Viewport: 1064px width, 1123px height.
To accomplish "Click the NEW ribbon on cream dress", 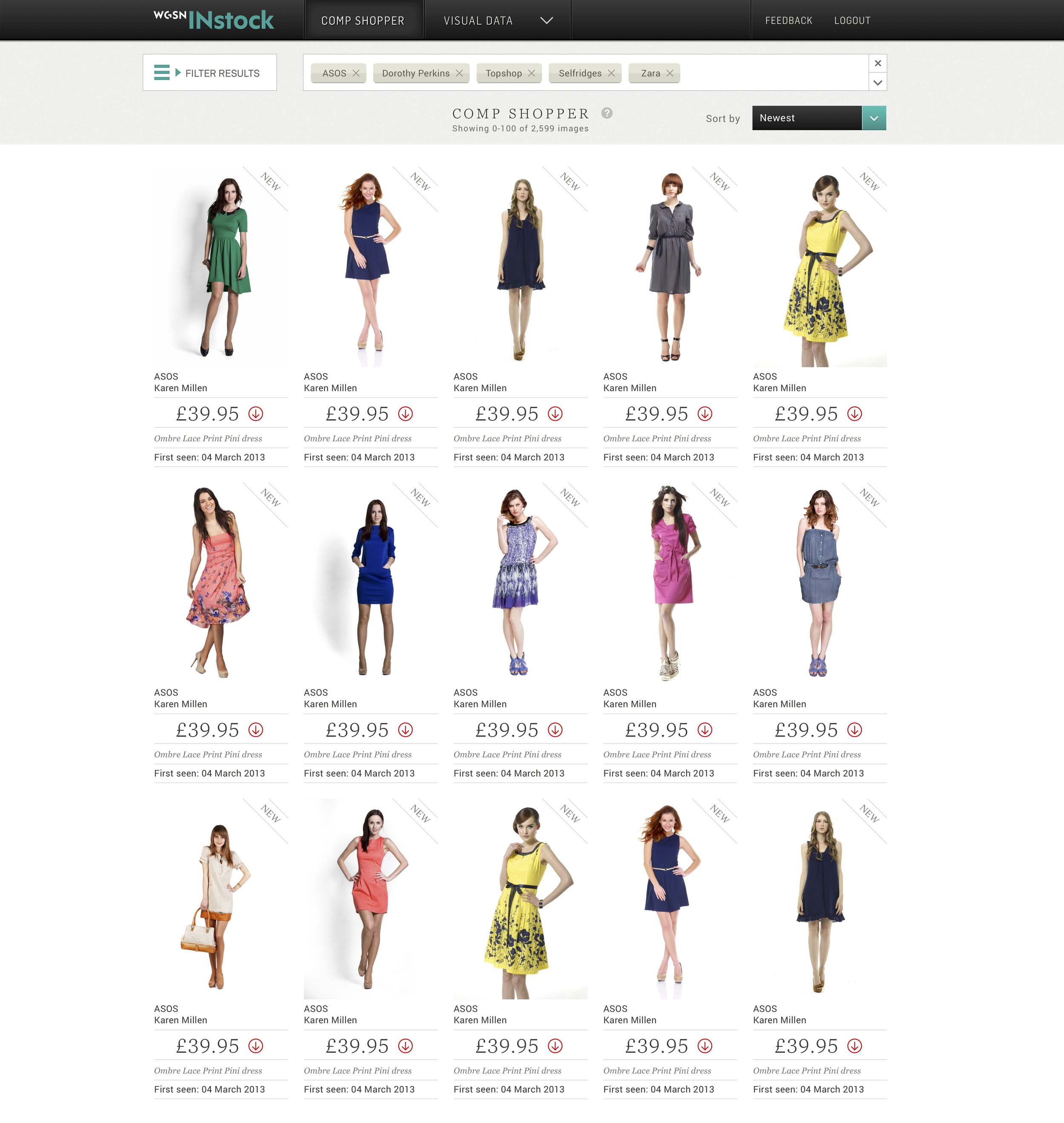I will 271,814.
